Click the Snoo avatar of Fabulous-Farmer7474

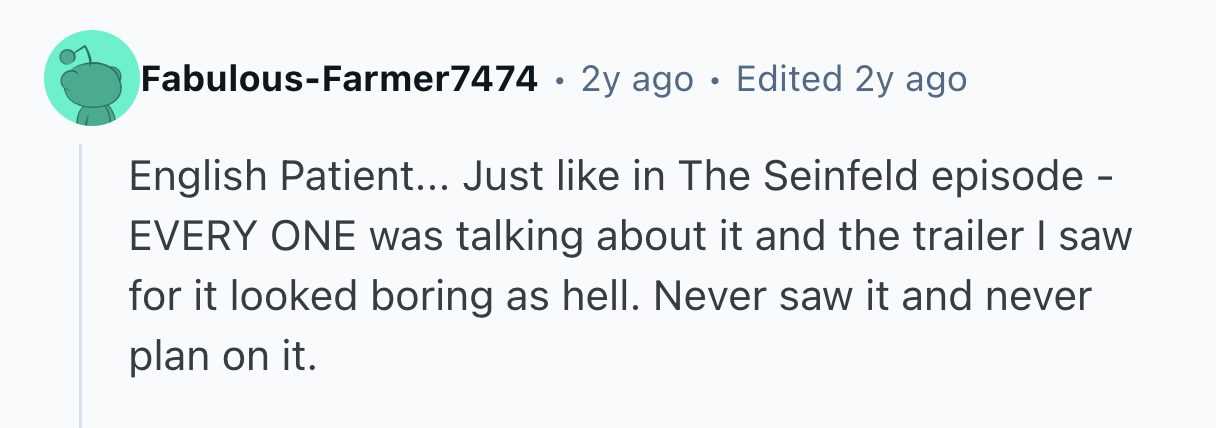[90, 79]
